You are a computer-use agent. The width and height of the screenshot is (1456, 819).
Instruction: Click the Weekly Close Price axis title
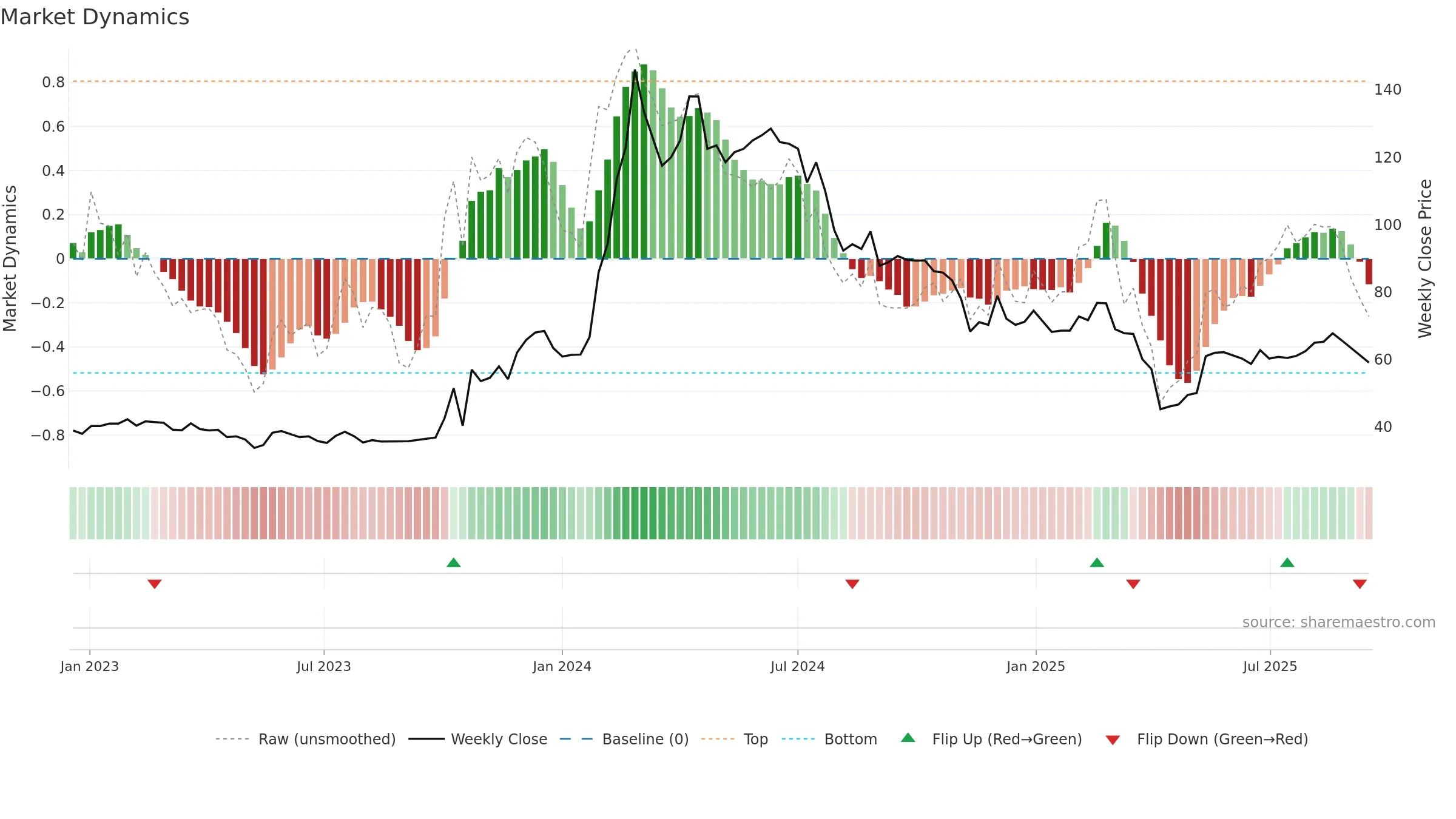pyautogui.click(x=1425, y=258)
